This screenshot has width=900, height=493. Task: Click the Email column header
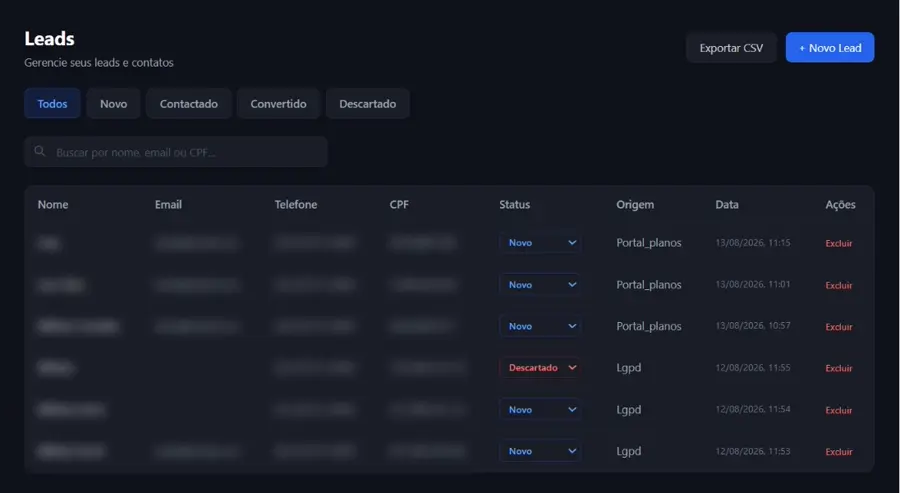pyautogui.click(x=168, y=204)
